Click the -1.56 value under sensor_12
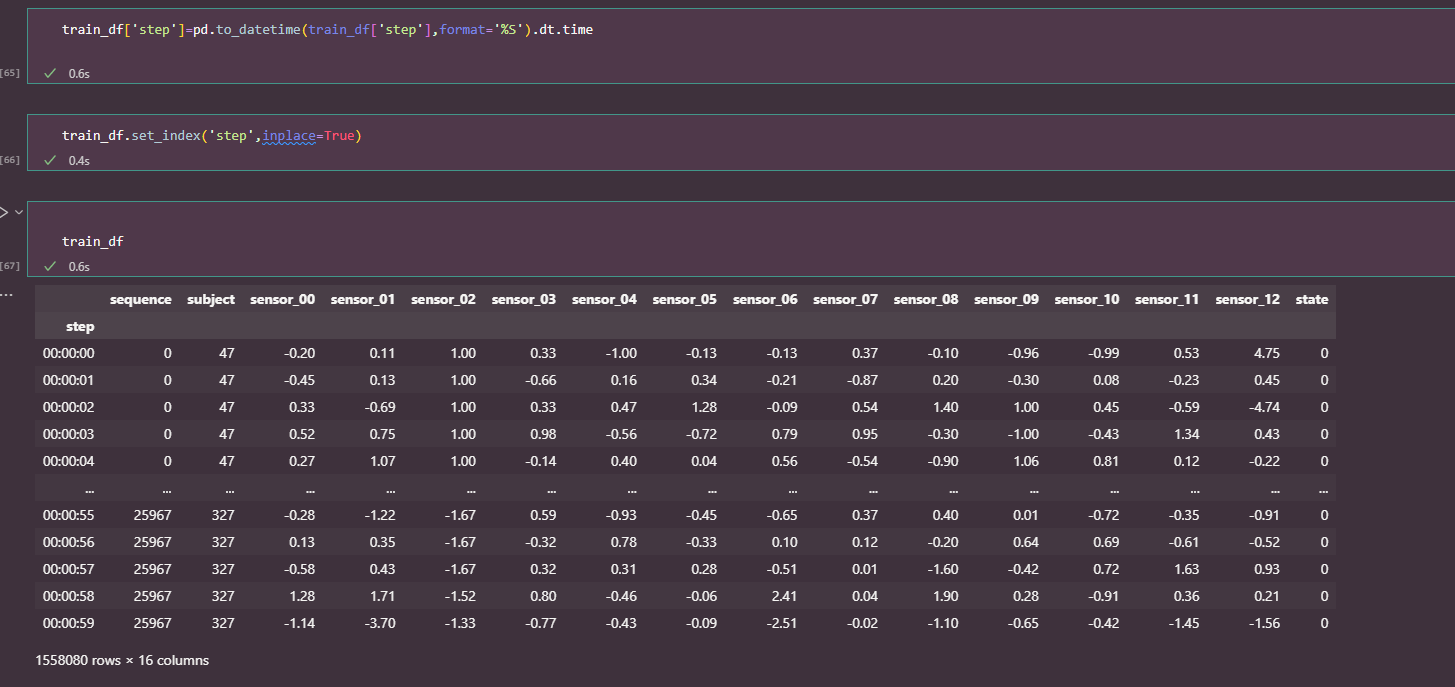Viewport: 1455px width, 687px height. (1264, 623)
